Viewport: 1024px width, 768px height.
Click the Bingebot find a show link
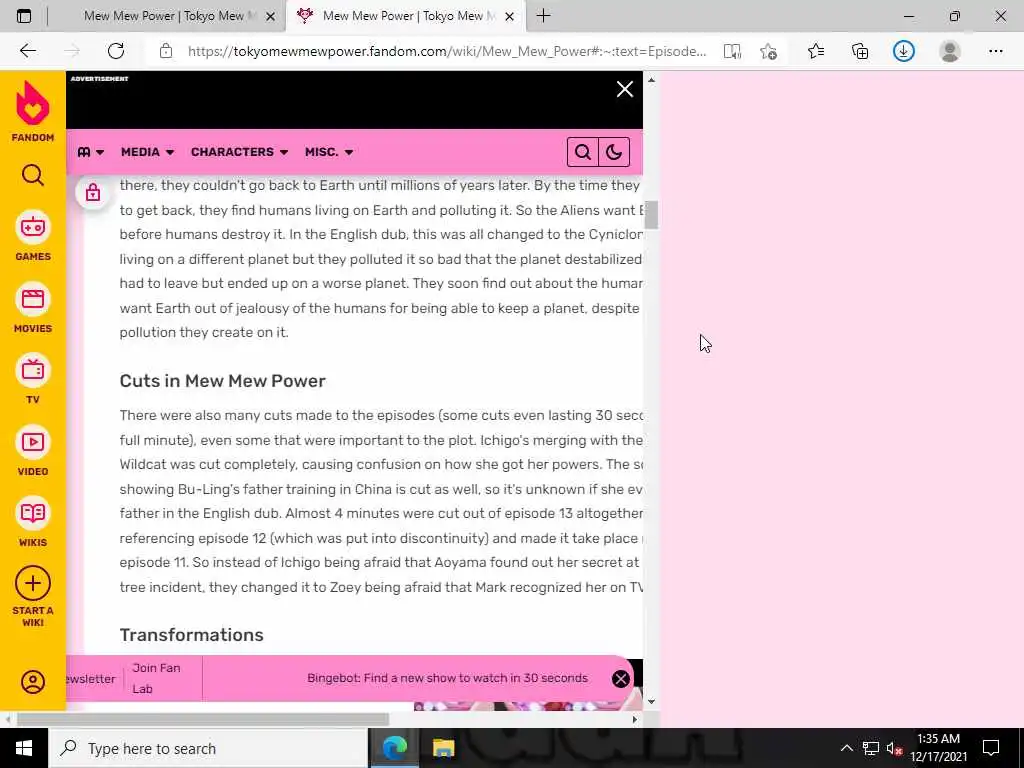tap(447, 679)
